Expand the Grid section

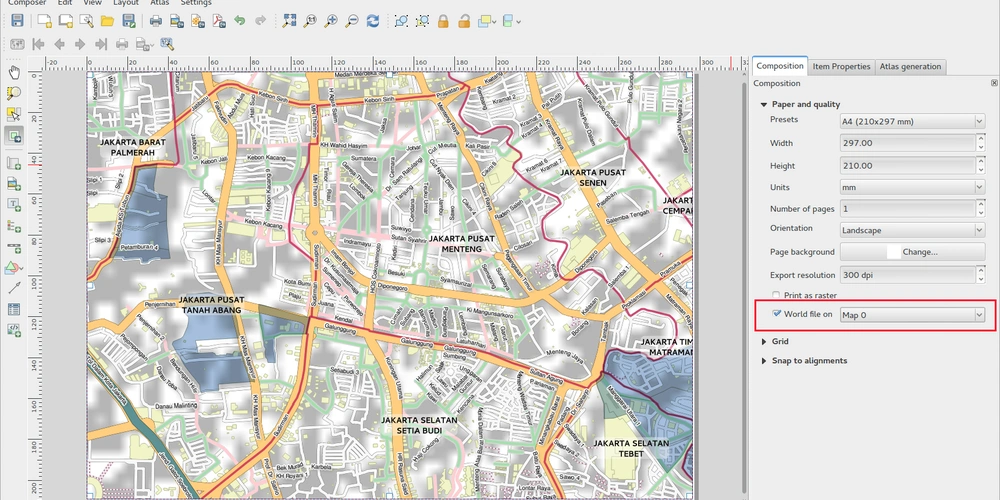(x=763, y=342)
